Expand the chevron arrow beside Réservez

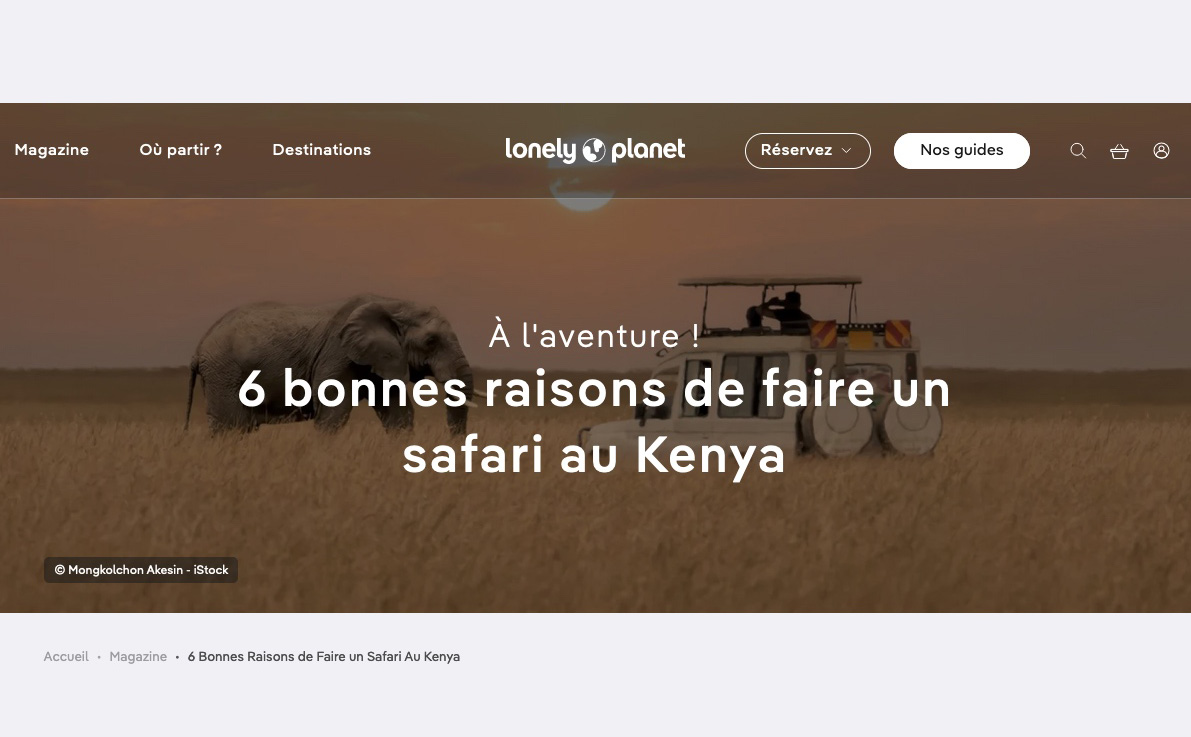point(846,150)
